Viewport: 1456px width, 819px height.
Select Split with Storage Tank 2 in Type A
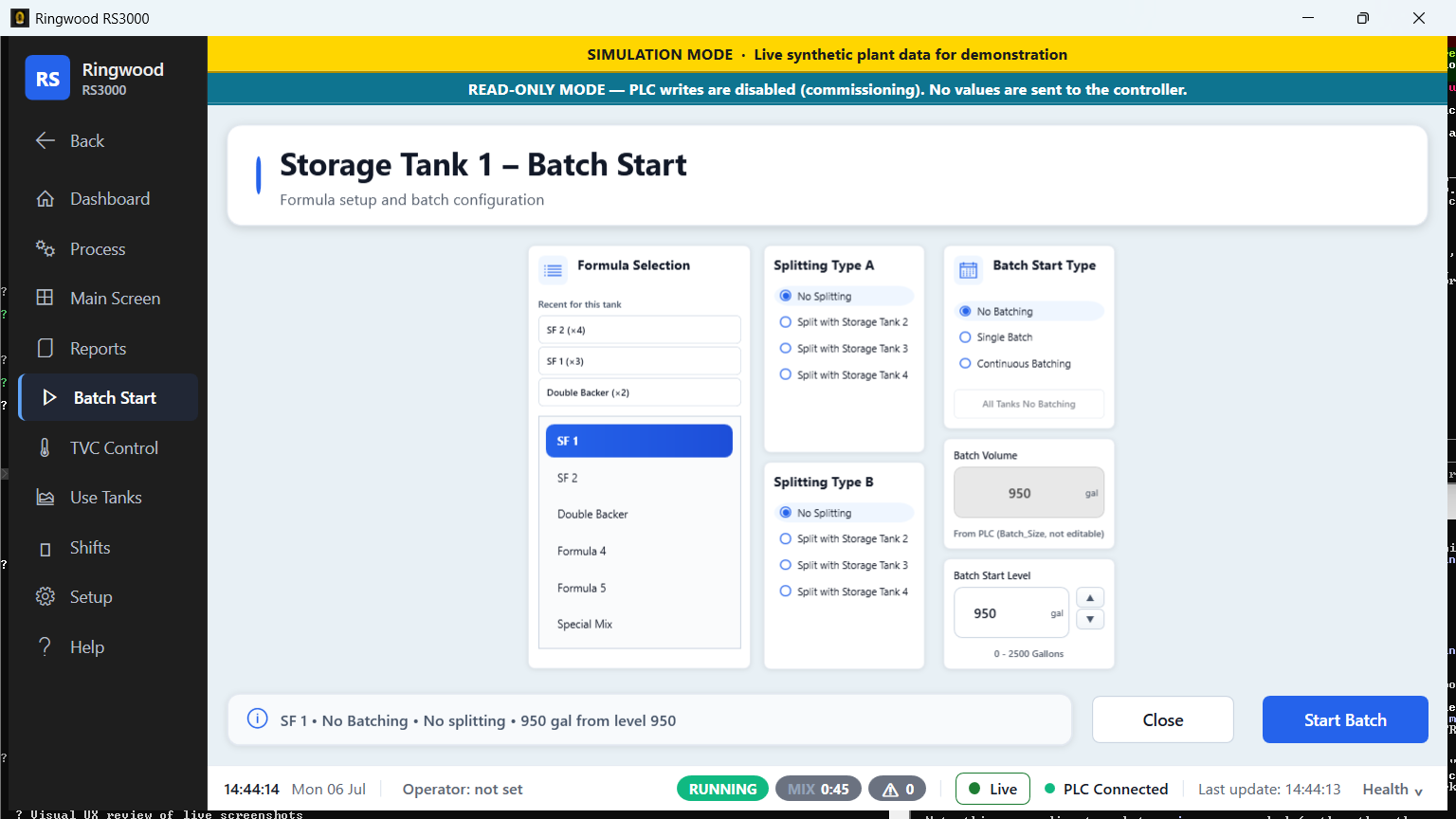coord(844,322)
